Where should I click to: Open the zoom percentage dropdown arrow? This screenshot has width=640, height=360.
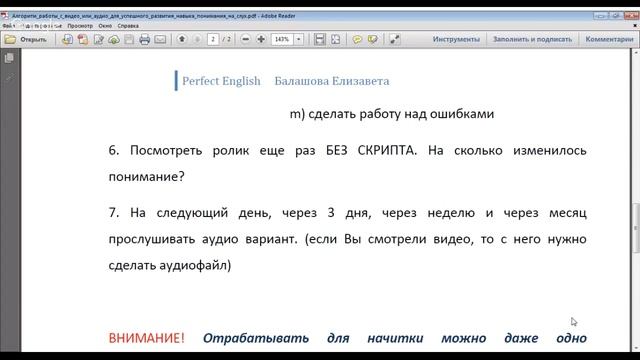(x=299, y=39)
